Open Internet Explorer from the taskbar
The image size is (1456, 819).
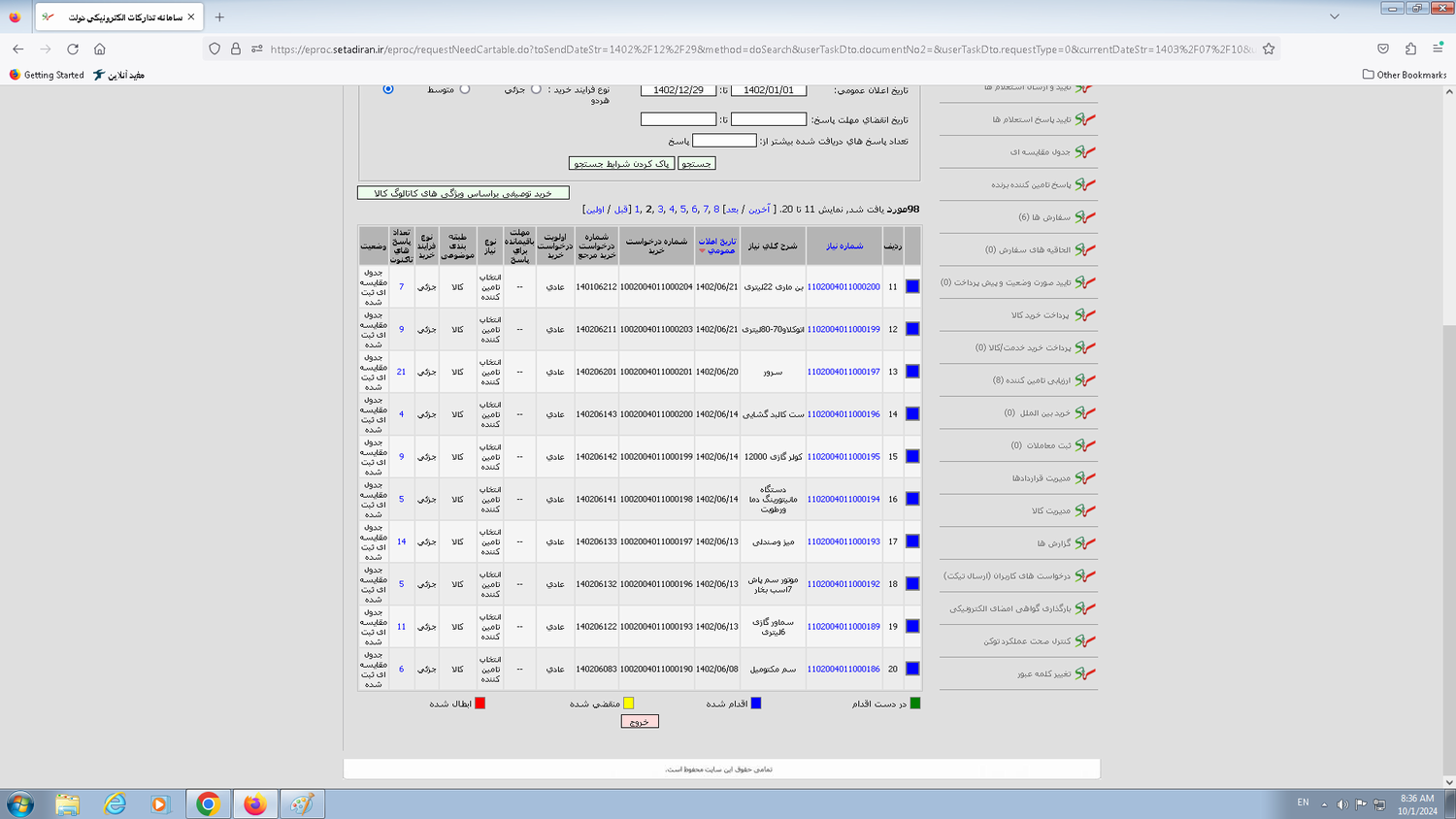[115, 803]
